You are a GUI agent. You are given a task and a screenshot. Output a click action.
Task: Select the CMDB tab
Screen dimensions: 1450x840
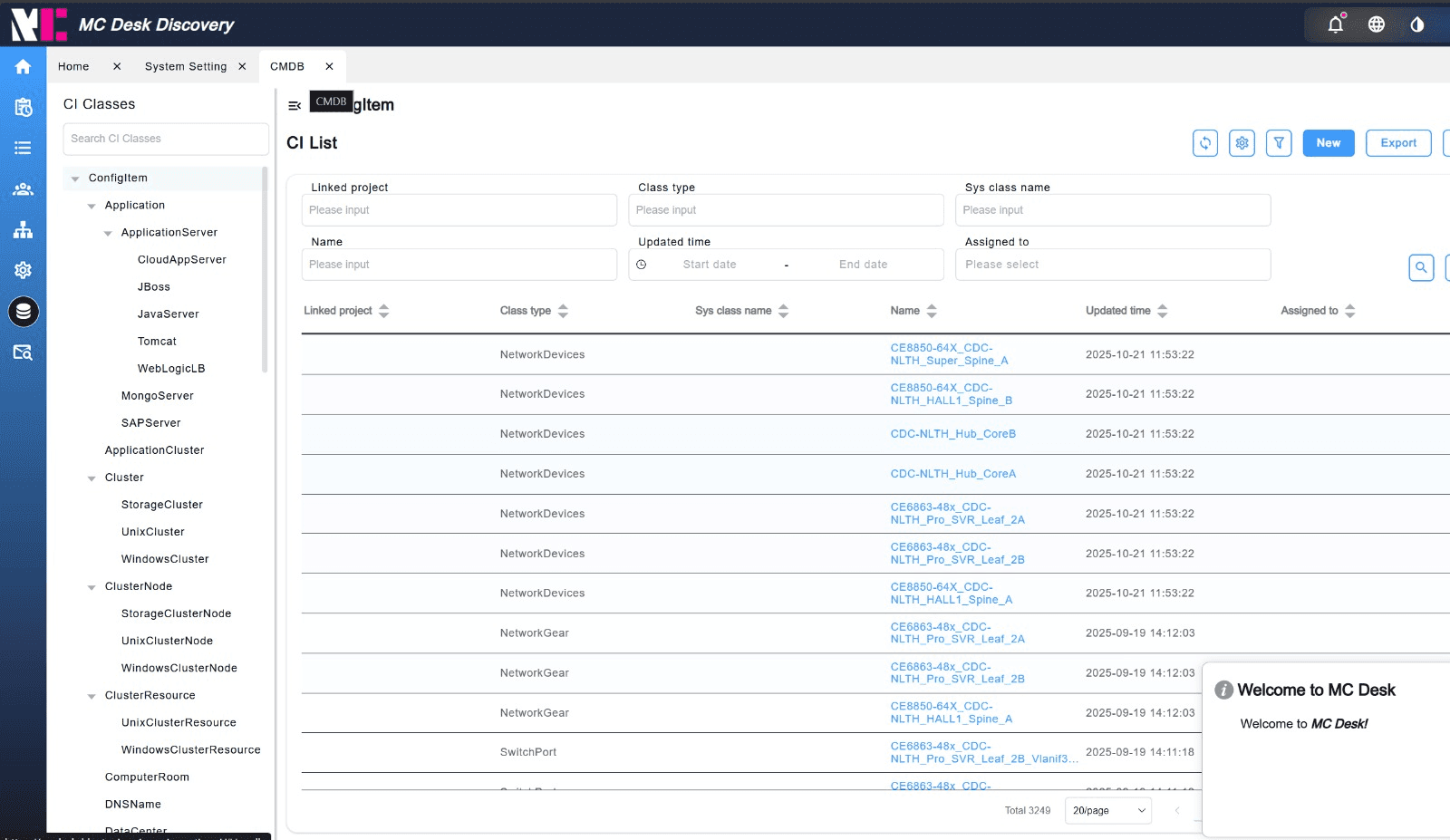click(287, 66)
